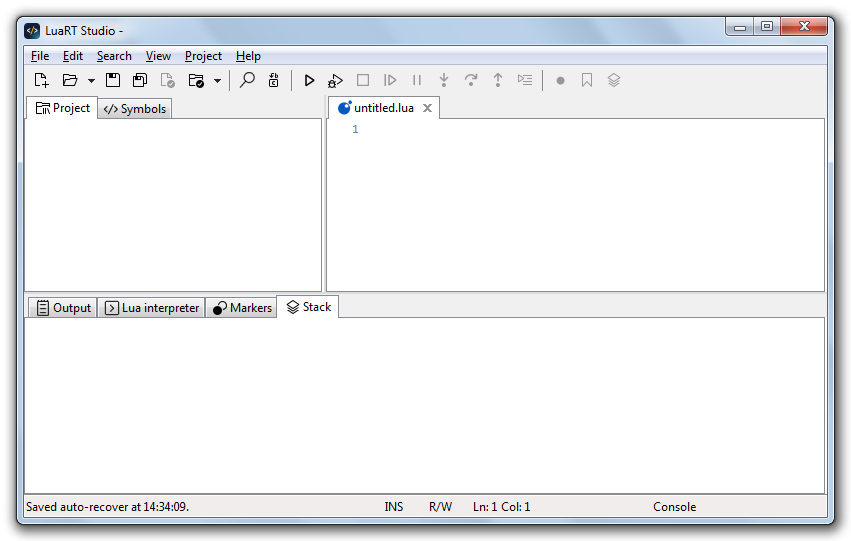This screenshot has width=851, height=541.
Task: Open search with the magnifier icon
Action: point(247,80)
